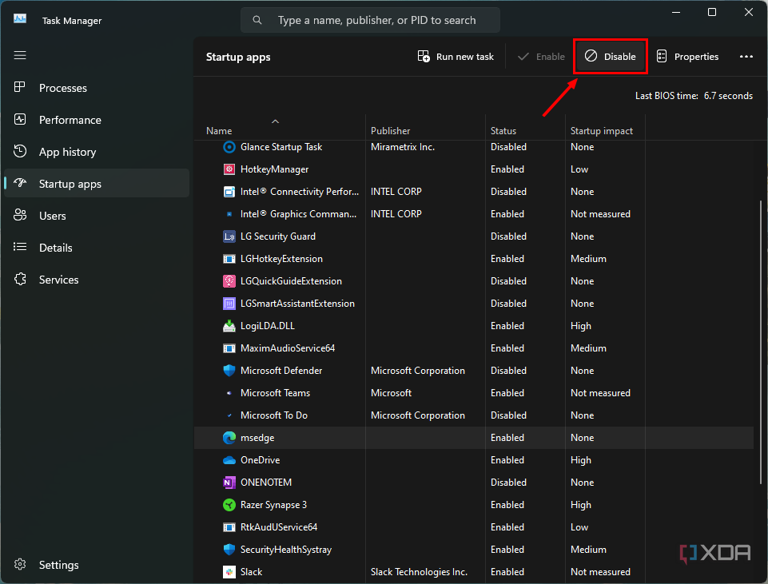Viewport: 768px width, 584px height.
Task: Go to the Users page
Action: [x=97, y=216]
